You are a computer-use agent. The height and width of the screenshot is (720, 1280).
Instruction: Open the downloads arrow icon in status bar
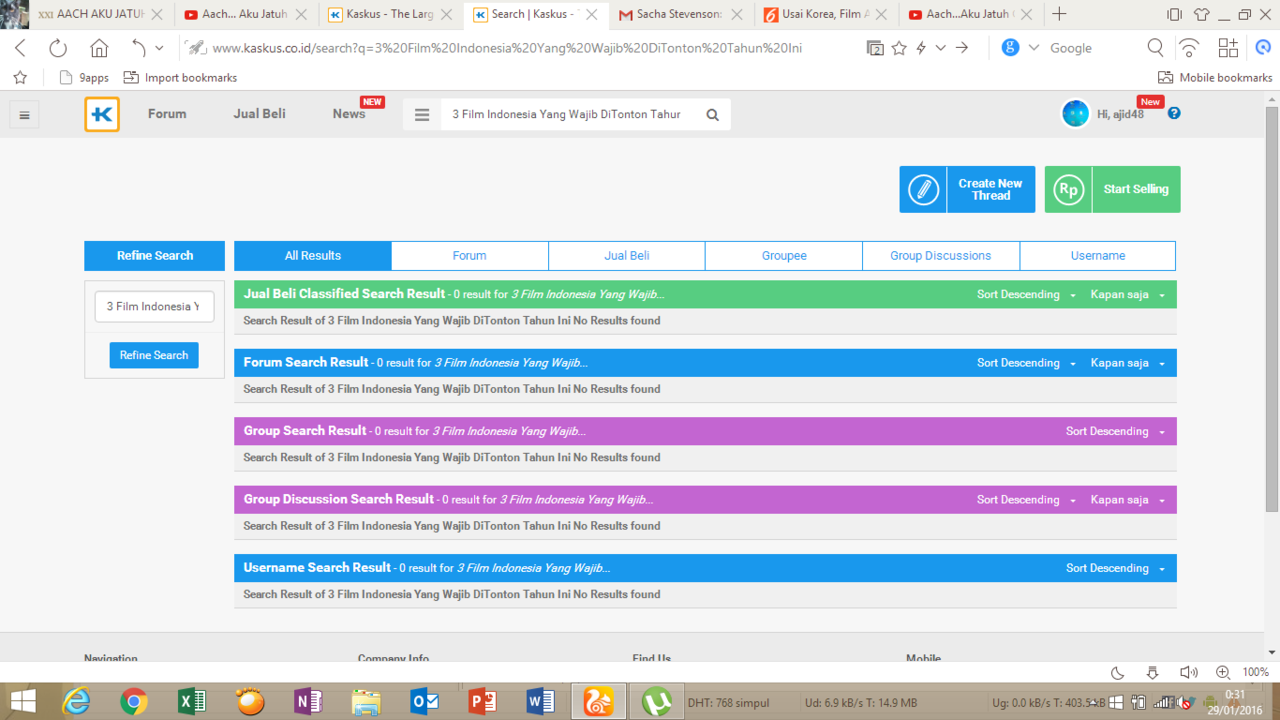click(x=1153, y=673)
